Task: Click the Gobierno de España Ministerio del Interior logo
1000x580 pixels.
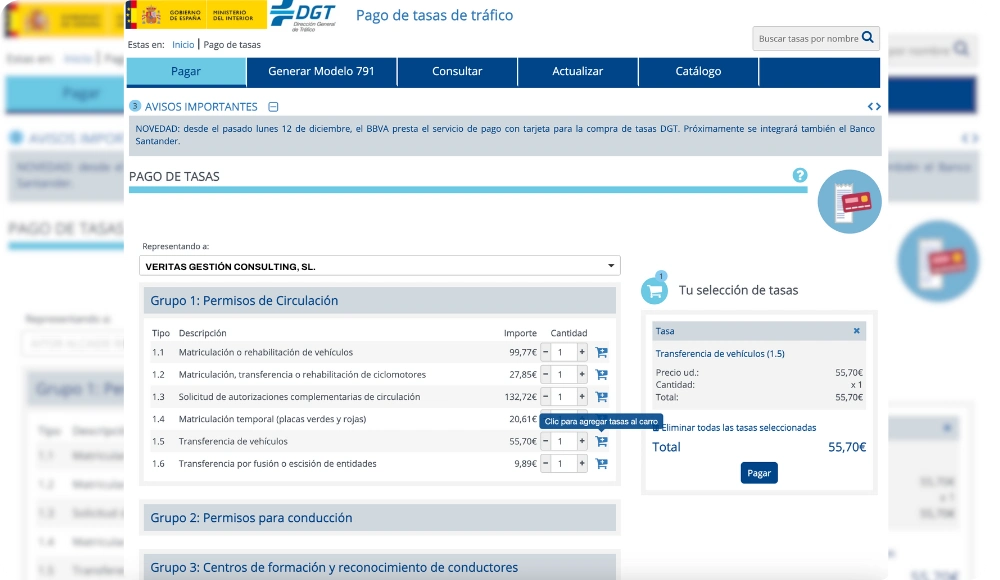Action: tap(193, 16)
